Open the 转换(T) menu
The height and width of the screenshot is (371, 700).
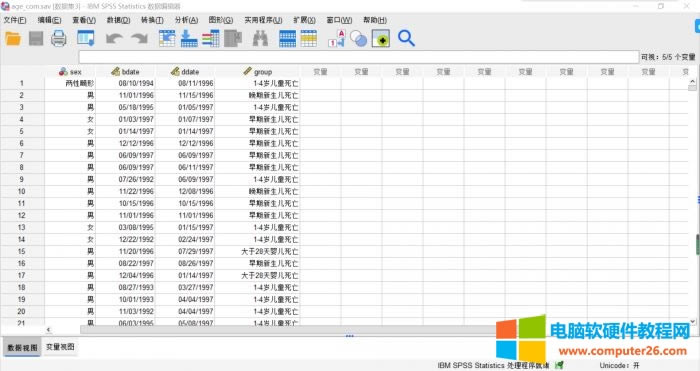pyautogui.click(x=152, y=20)
